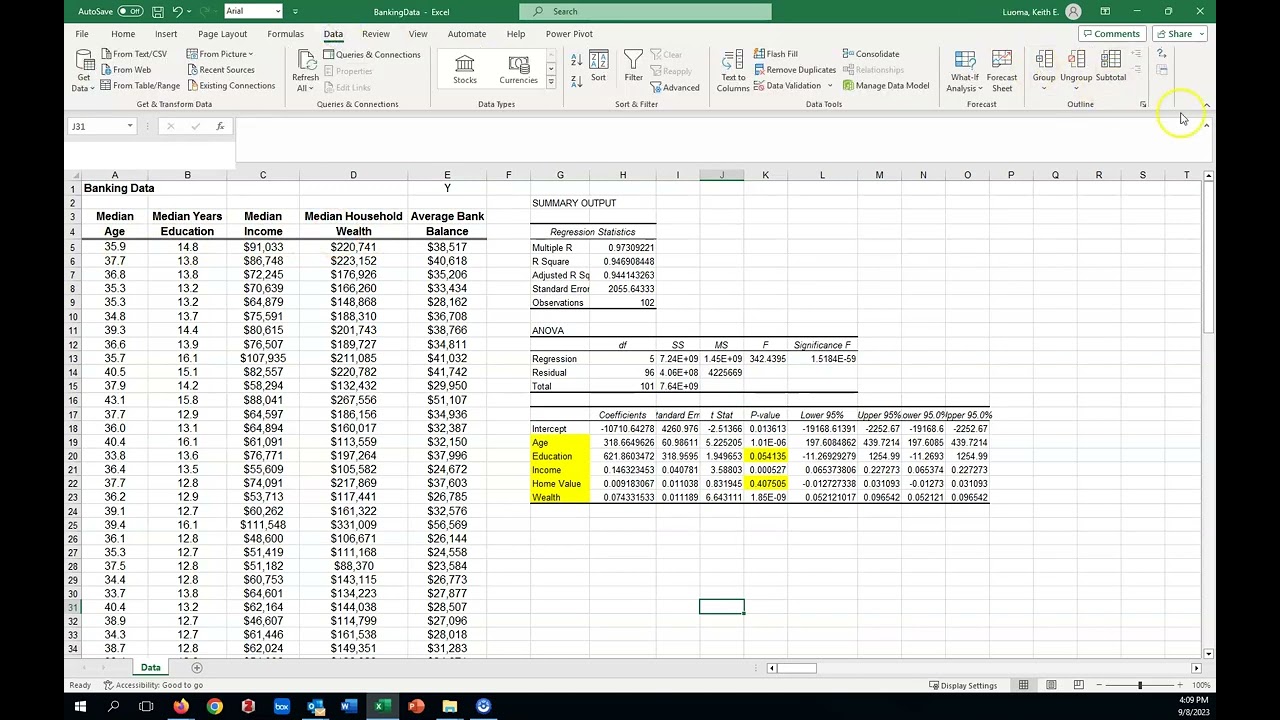1280x720 pixels.
Task: Switch to Normal view
Action: (x=1023, y=685)
